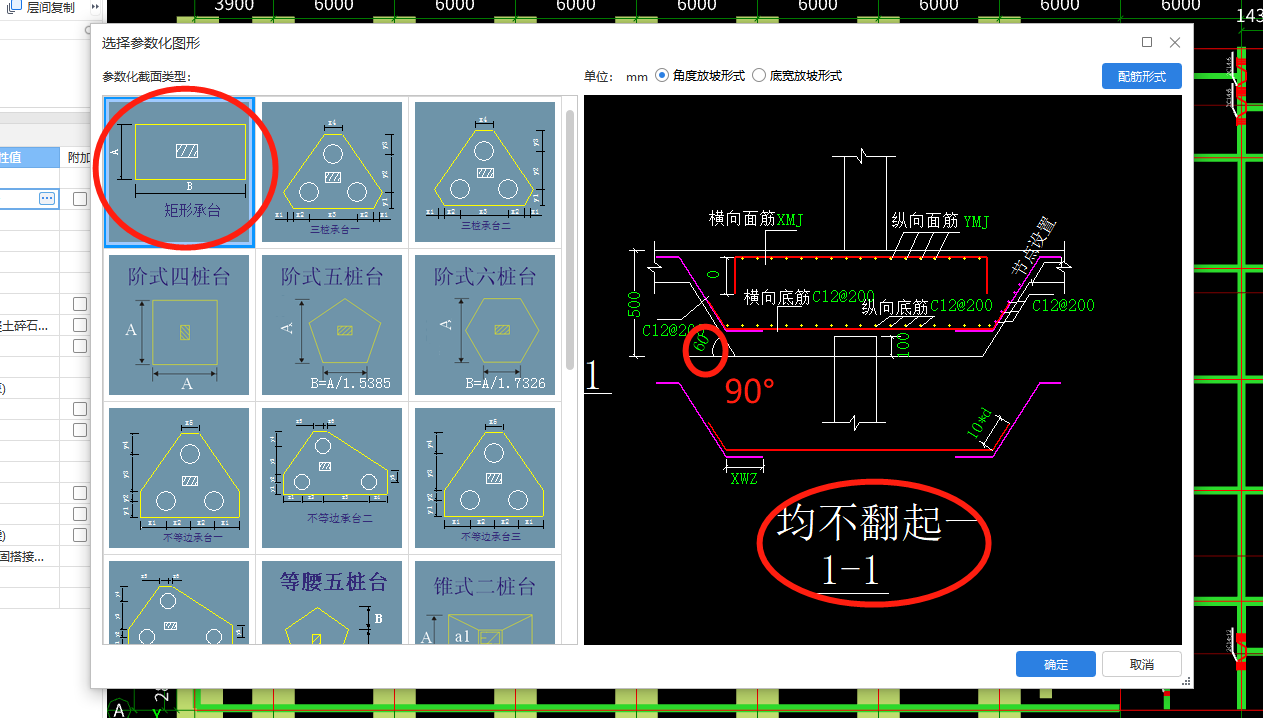Viewport: 1263px width, 718px height.
Task: Pick the 不等边承台二 thumbnail
Action: [x=332, y=478]
